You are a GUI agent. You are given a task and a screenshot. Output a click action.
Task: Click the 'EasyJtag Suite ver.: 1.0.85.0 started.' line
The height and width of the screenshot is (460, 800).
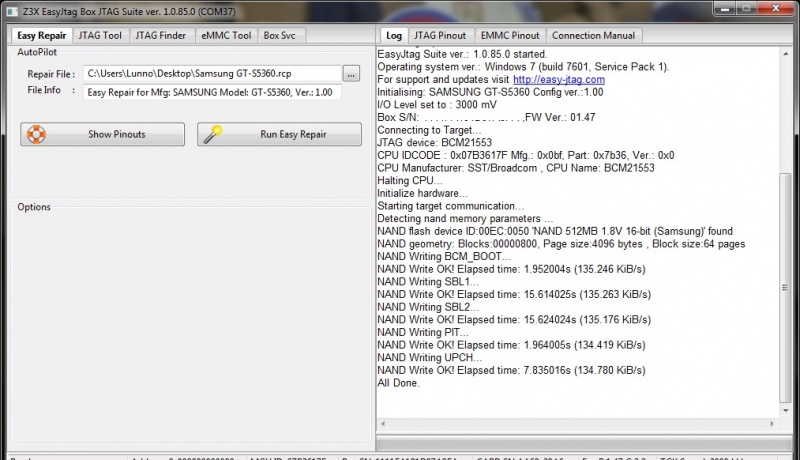pyautogui.click(x=462, y=55)
